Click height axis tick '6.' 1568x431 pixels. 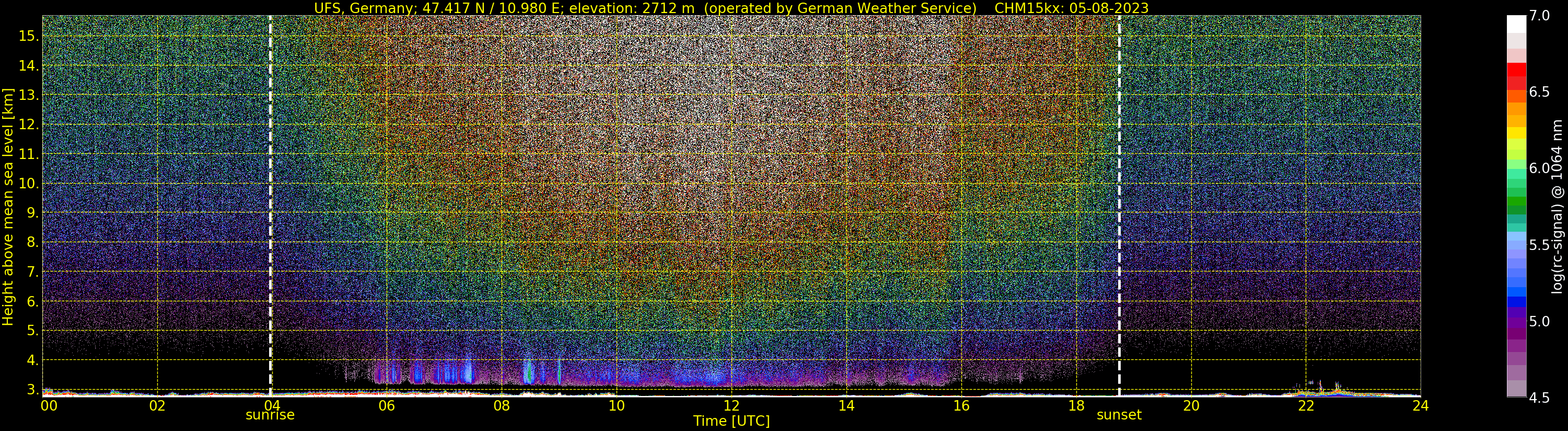point(32,301)
